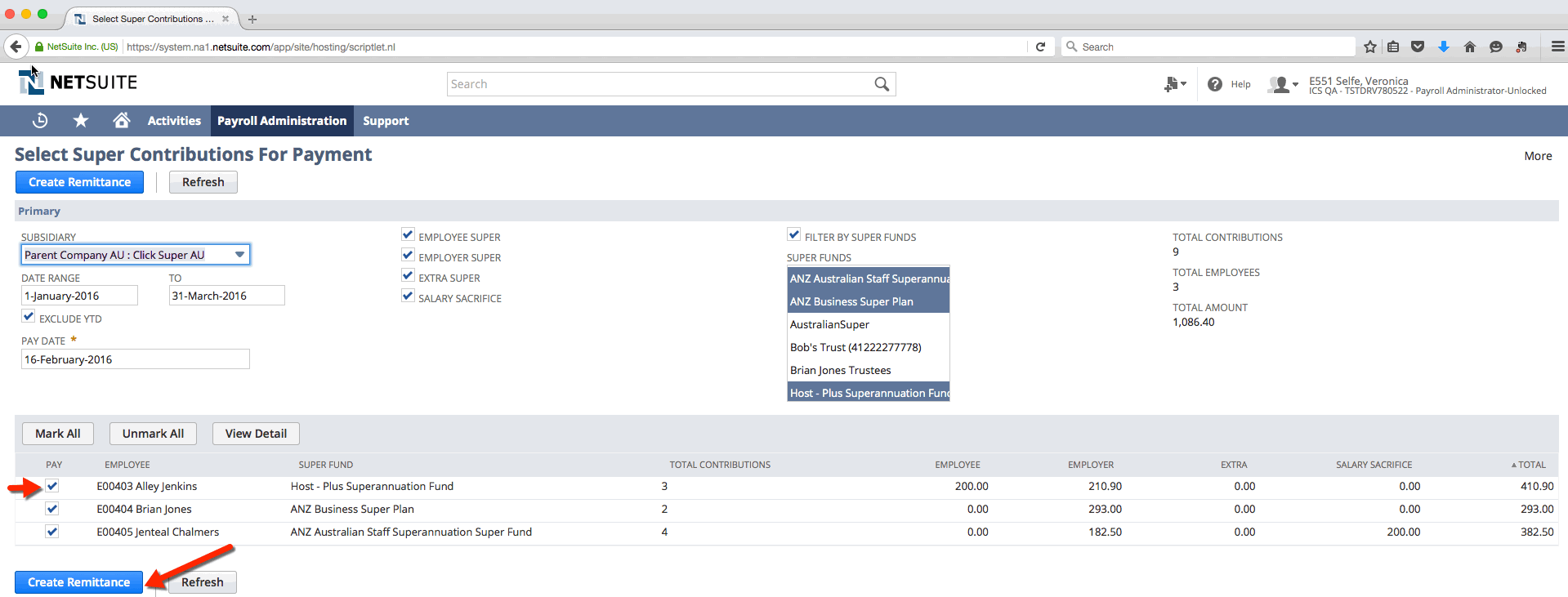Click the Pay Date field
1568x597 pixels.
tap(135, 359)
